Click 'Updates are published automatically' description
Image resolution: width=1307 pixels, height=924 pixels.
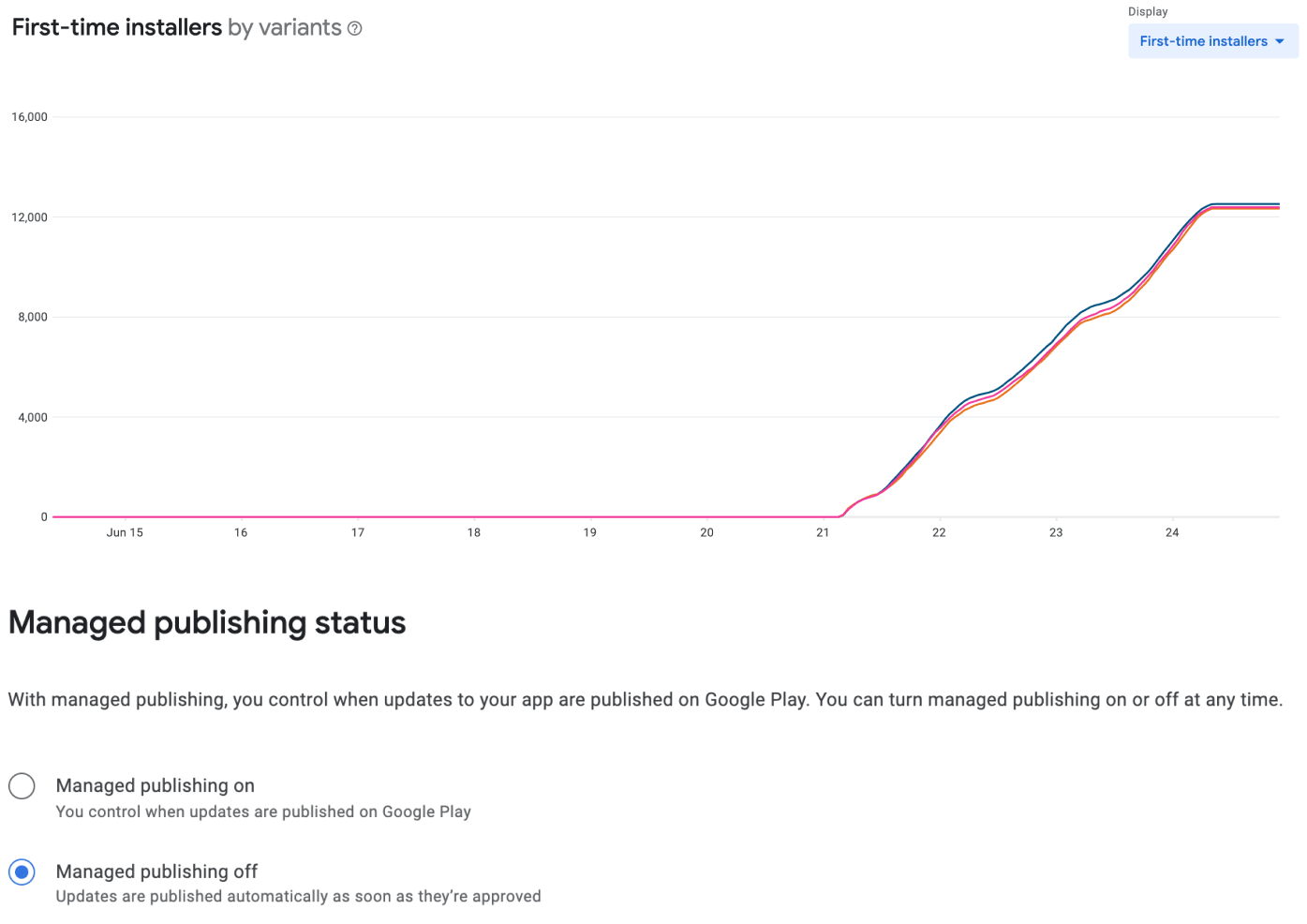click(x=298, y=897)
